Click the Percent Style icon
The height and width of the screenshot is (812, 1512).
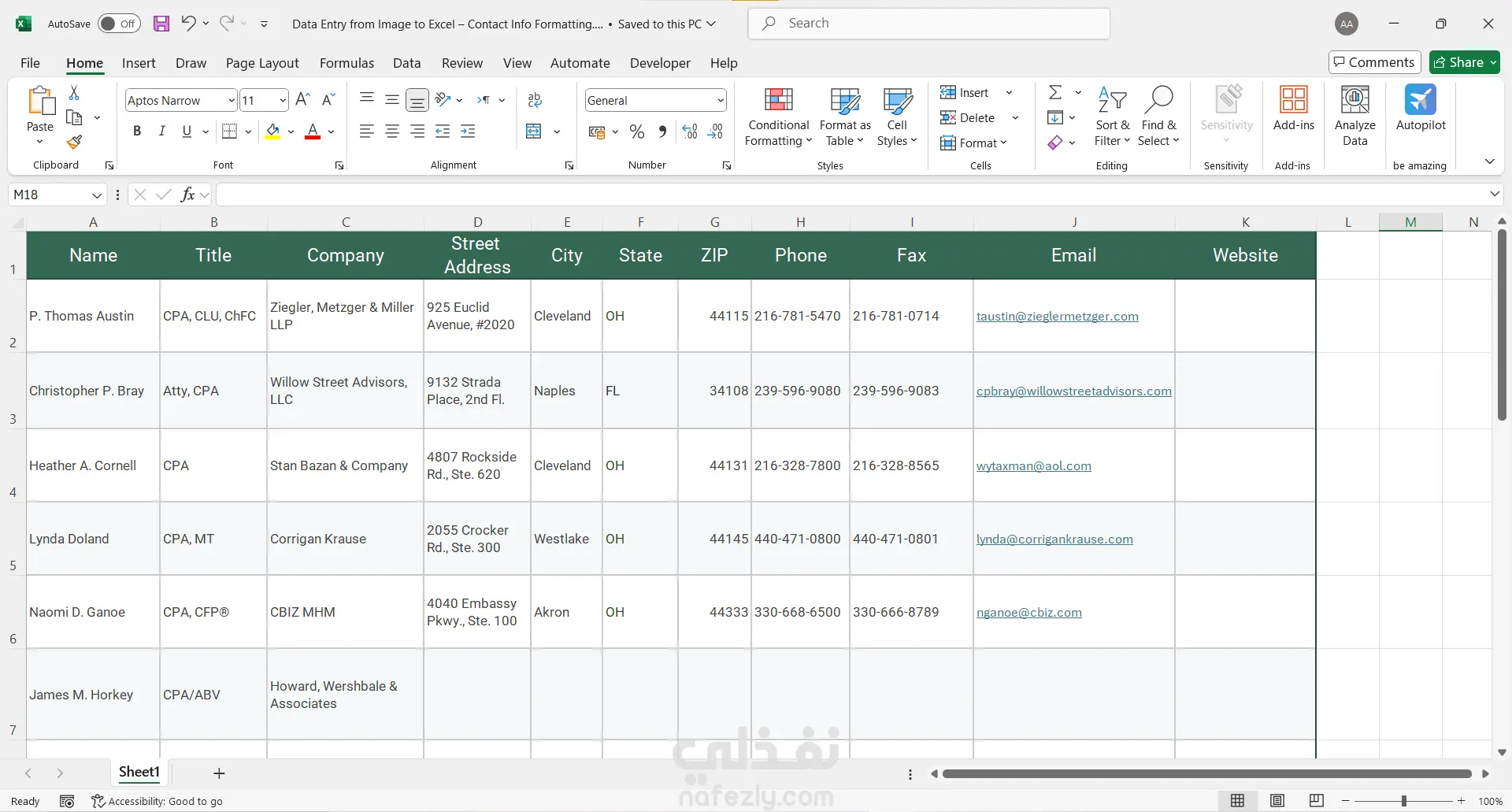point(637,132)
